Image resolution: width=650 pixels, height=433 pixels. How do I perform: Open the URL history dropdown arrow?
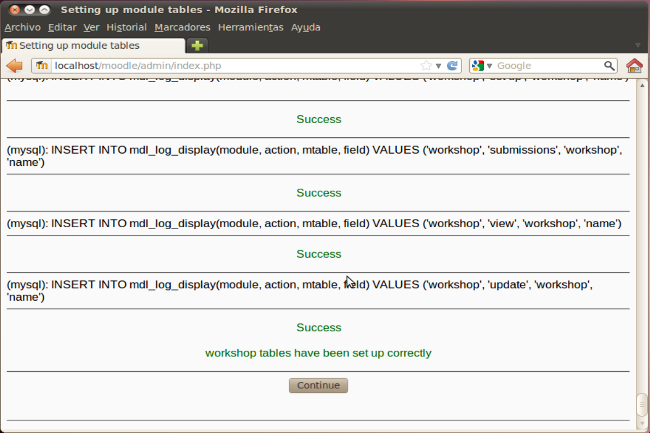click(x=438, y=66)
